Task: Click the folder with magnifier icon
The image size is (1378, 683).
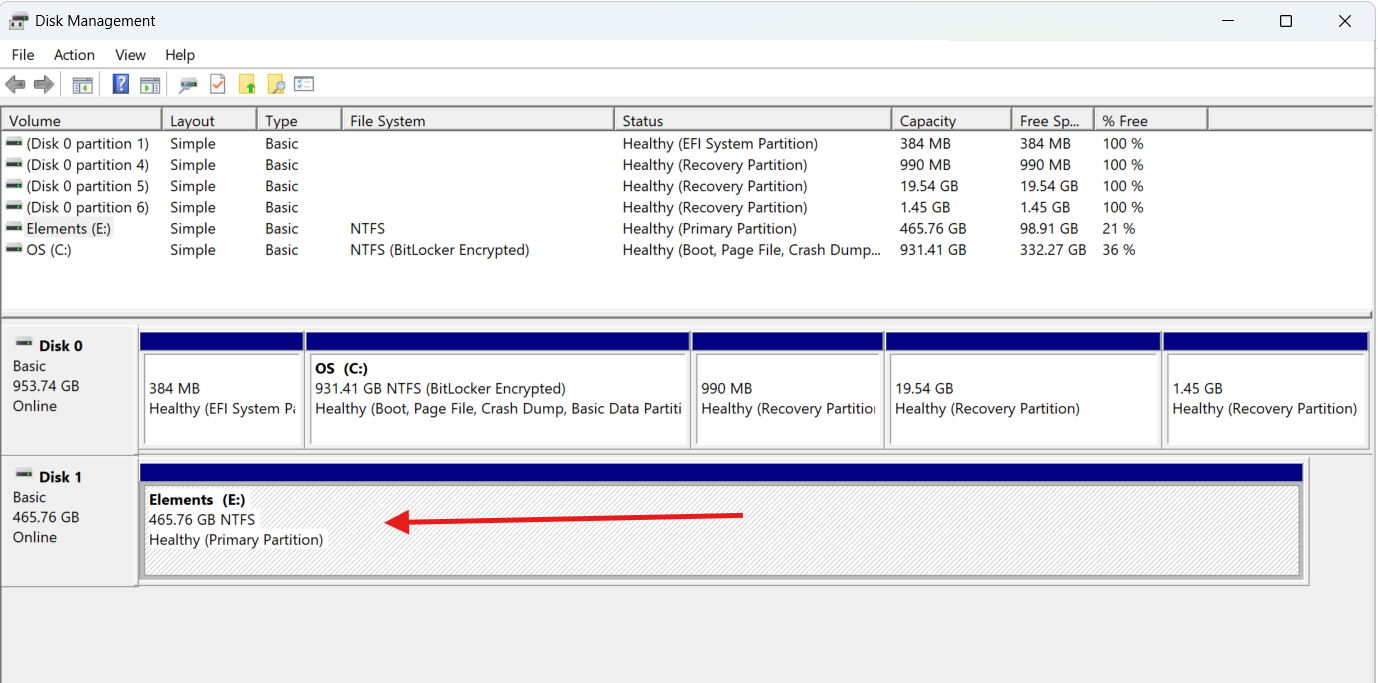Action: pyautogui.click(x=276, y=85)
